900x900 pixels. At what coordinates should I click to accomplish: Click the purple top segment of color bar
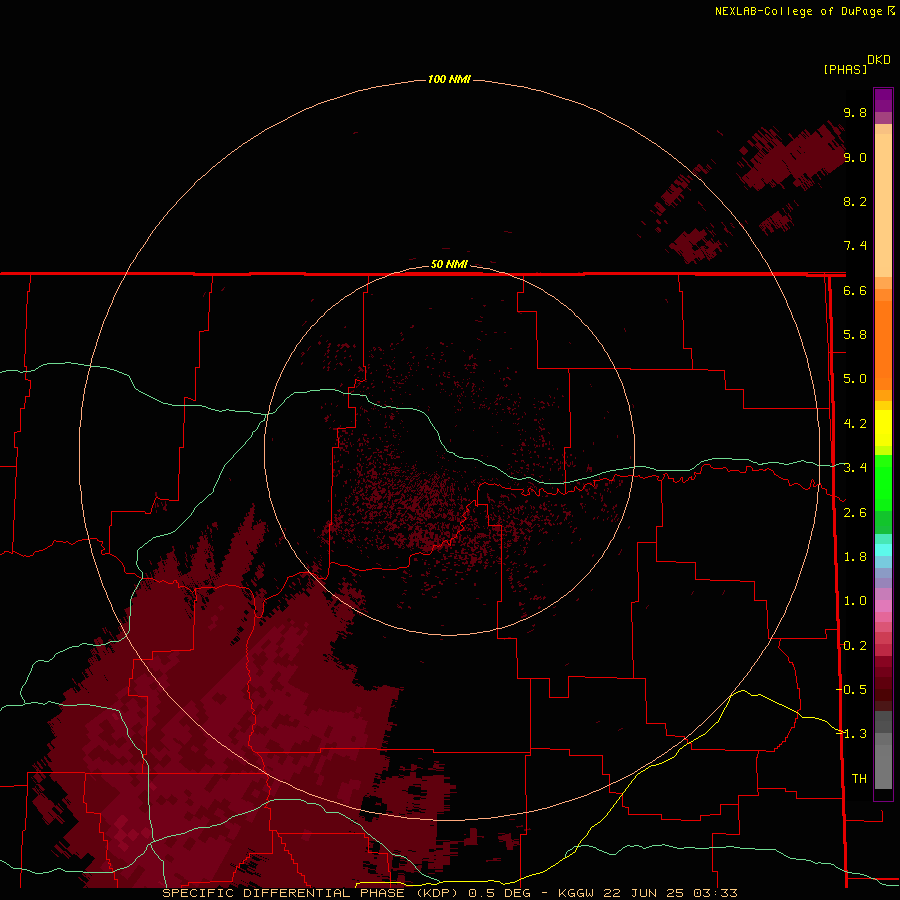[883, 100]
